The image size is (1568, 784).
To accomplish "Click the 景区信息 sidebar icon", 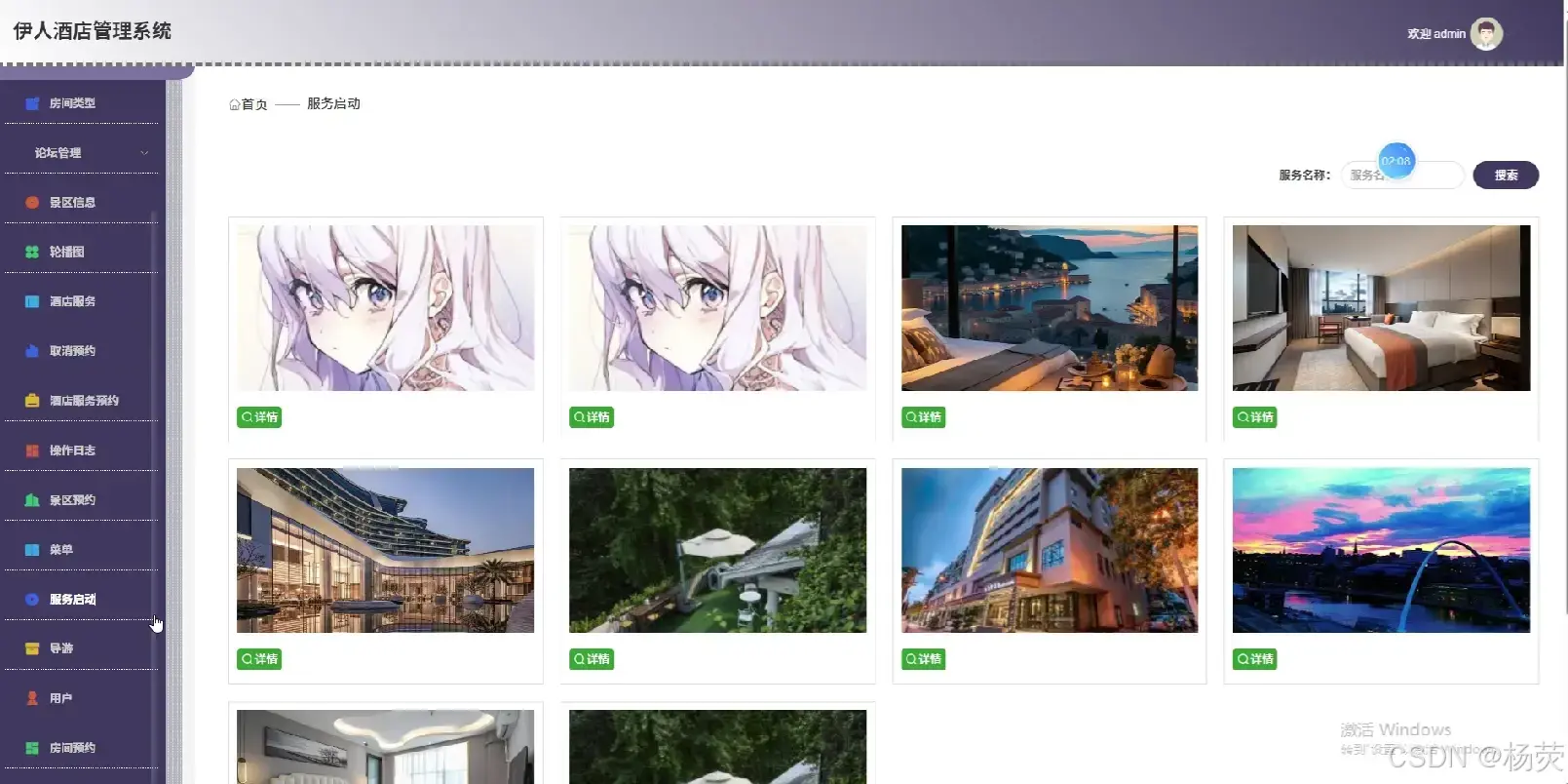I will (x=32, y=203).
